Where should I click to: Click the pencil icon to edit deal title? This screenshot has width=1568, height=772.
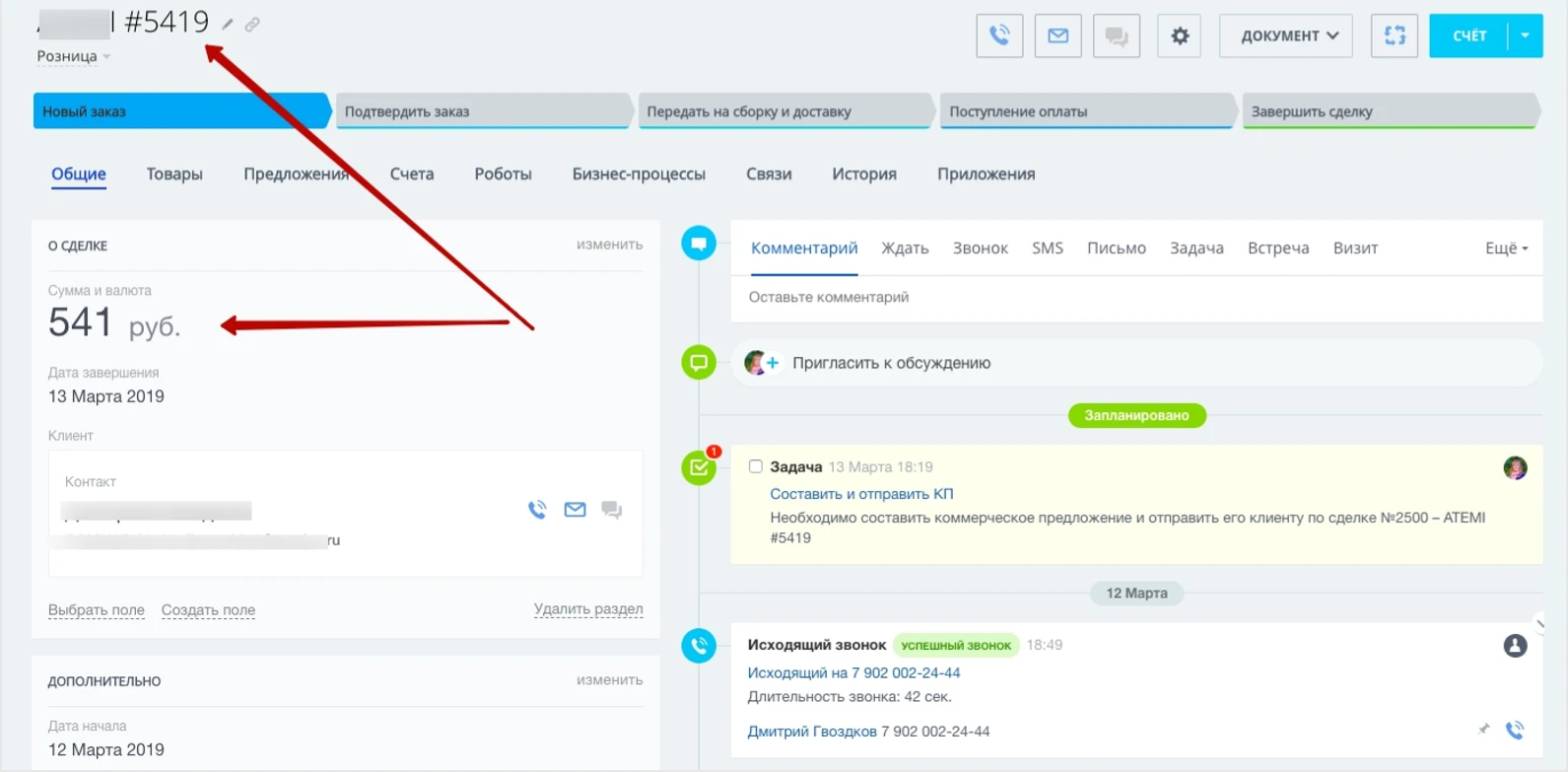(x=228, y=25)
